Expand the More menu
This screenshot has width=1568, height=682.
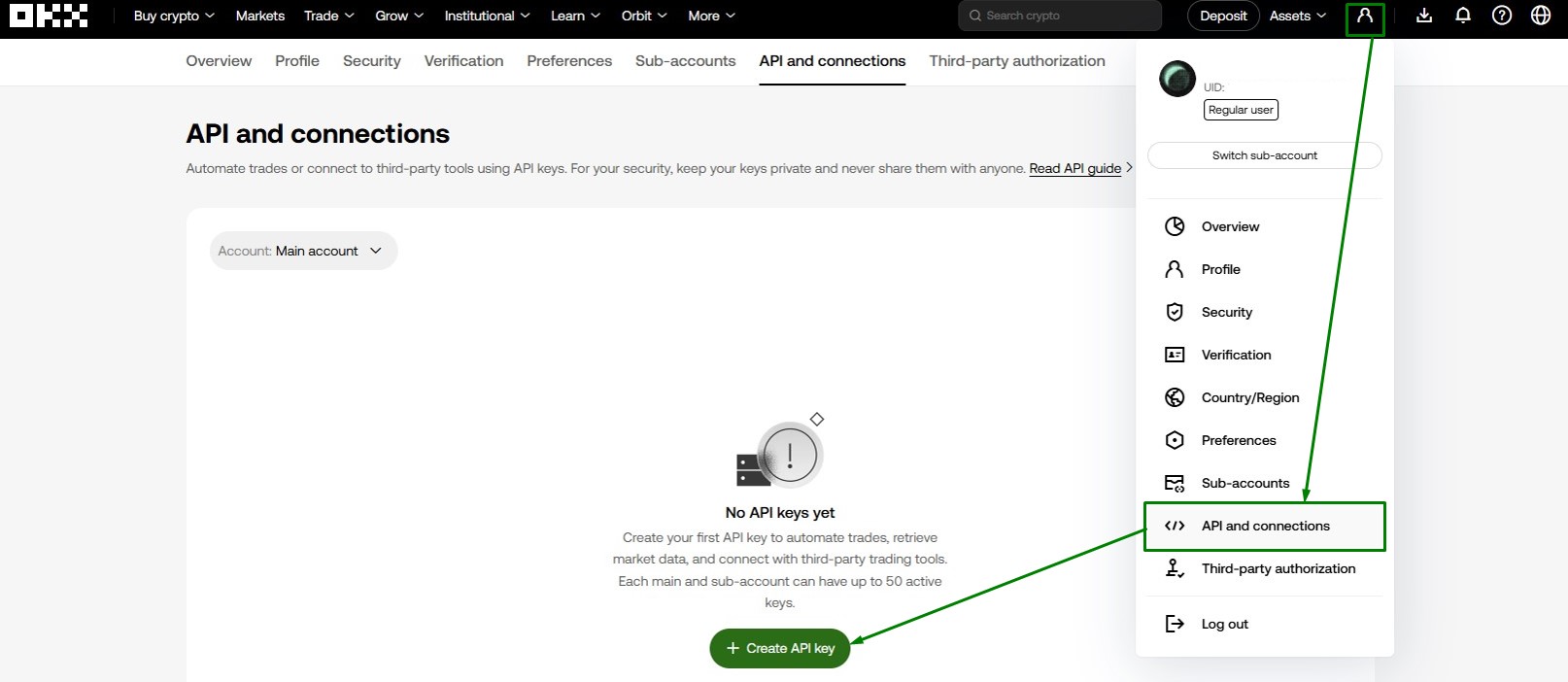pos(711,16)
